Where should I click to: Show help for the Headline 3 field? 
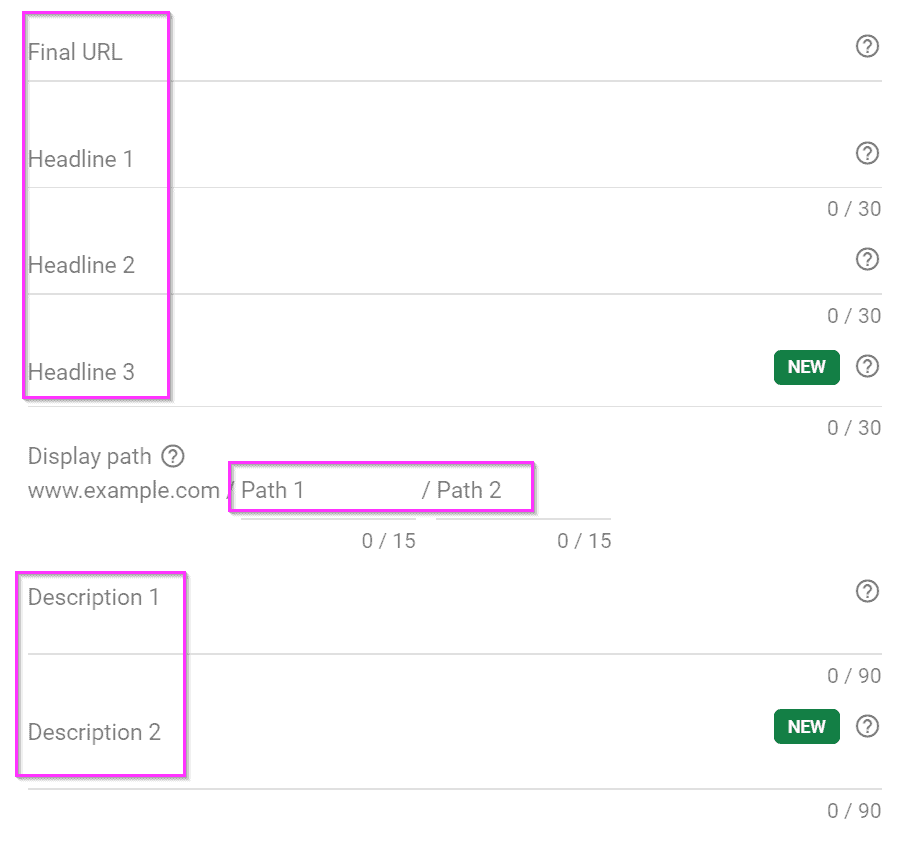(x=867, y=366)
